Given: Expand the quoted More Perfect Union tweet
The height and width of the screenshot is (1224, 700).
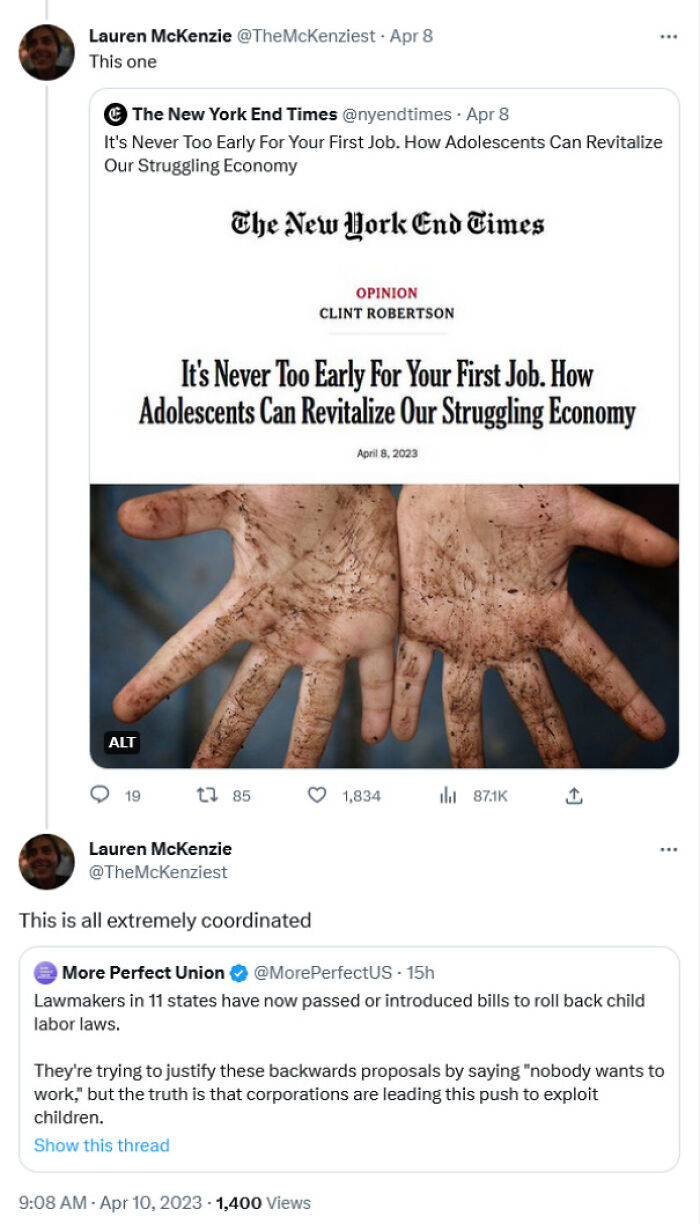Looking at the screenshot, I should tap(350, 1050).
